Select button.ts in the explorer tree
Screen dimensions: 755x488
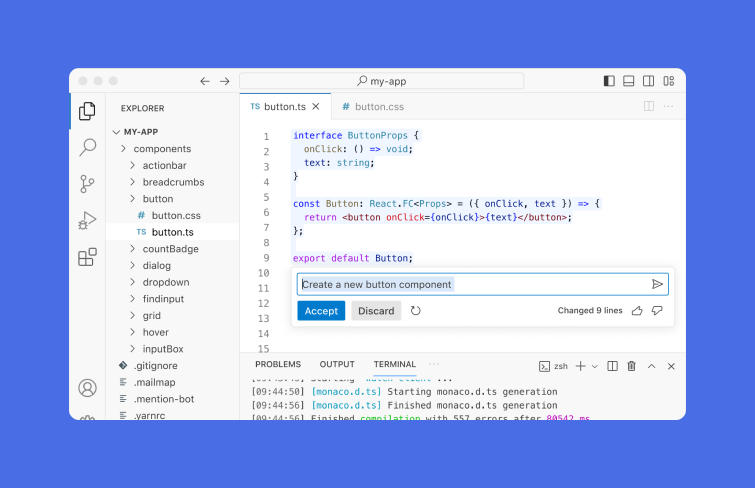172,232
